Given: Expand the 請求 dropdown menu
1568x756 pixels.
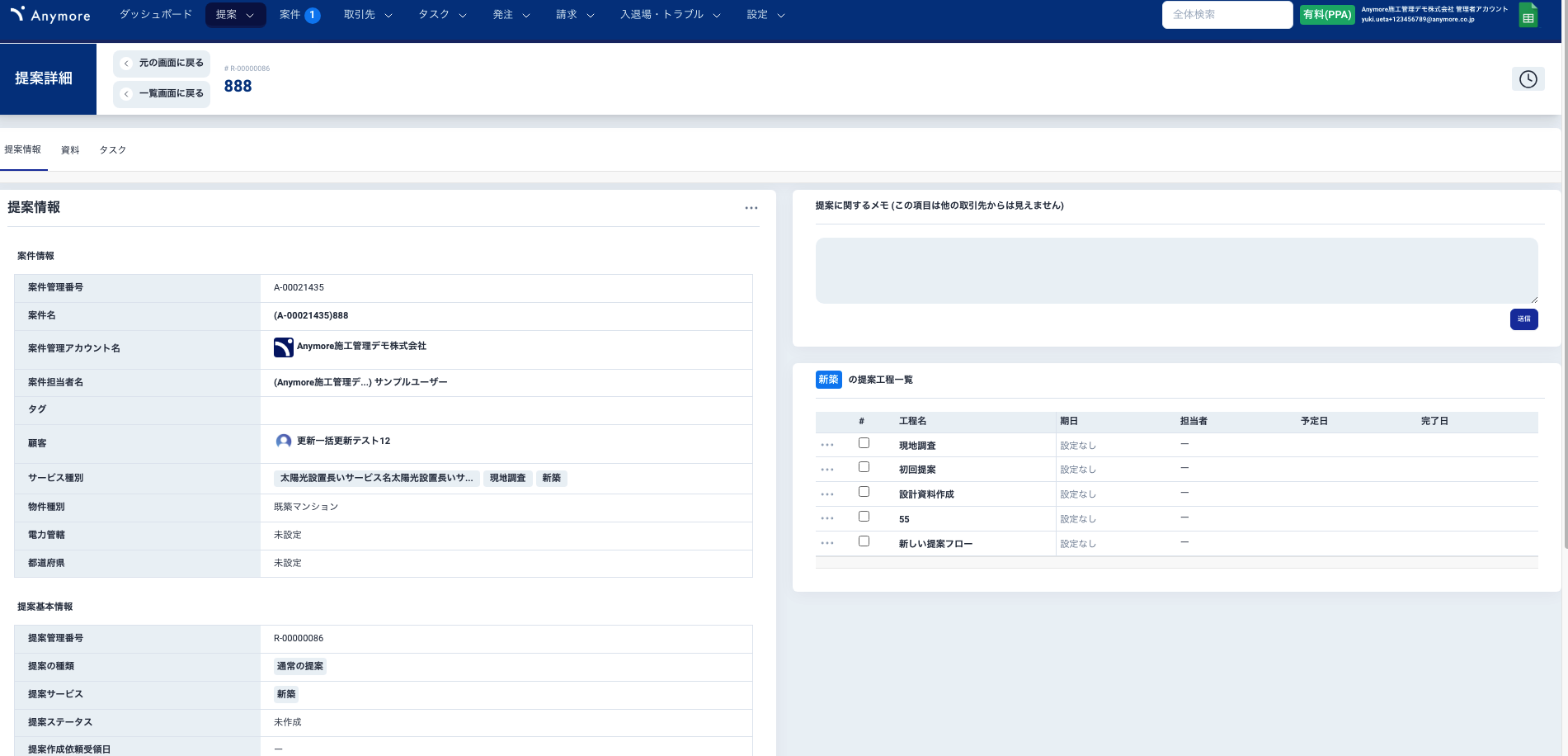Looking at the screenshot, I should [575, 15].
